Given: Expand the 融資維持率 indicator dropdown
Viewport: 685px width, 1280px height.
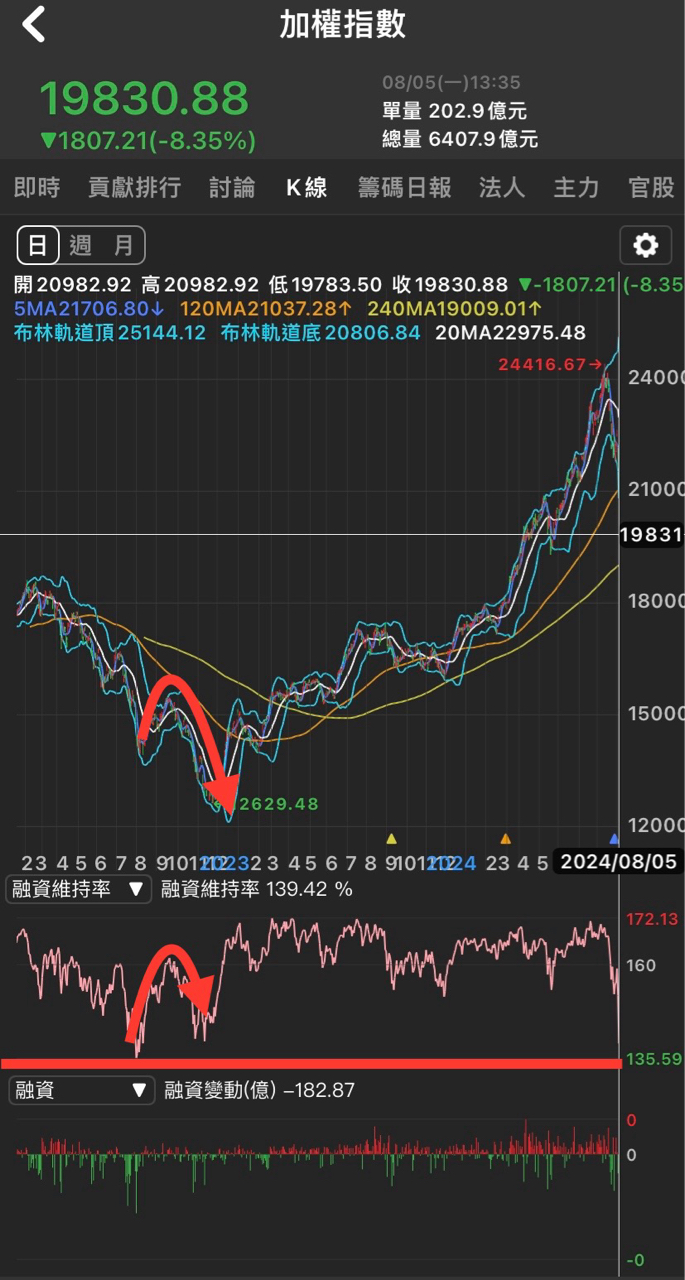Looking at the screenshot, I should pos(79,889).
